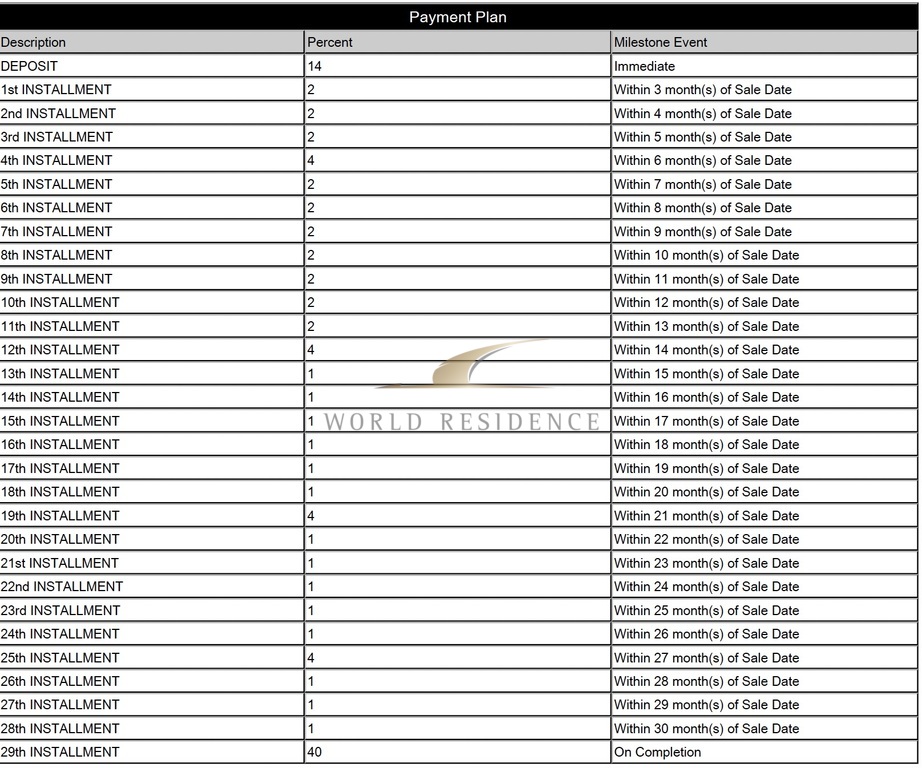Select the 12th INSTALLMENT row label
This screenshot has height=768, width=922.
60,350
